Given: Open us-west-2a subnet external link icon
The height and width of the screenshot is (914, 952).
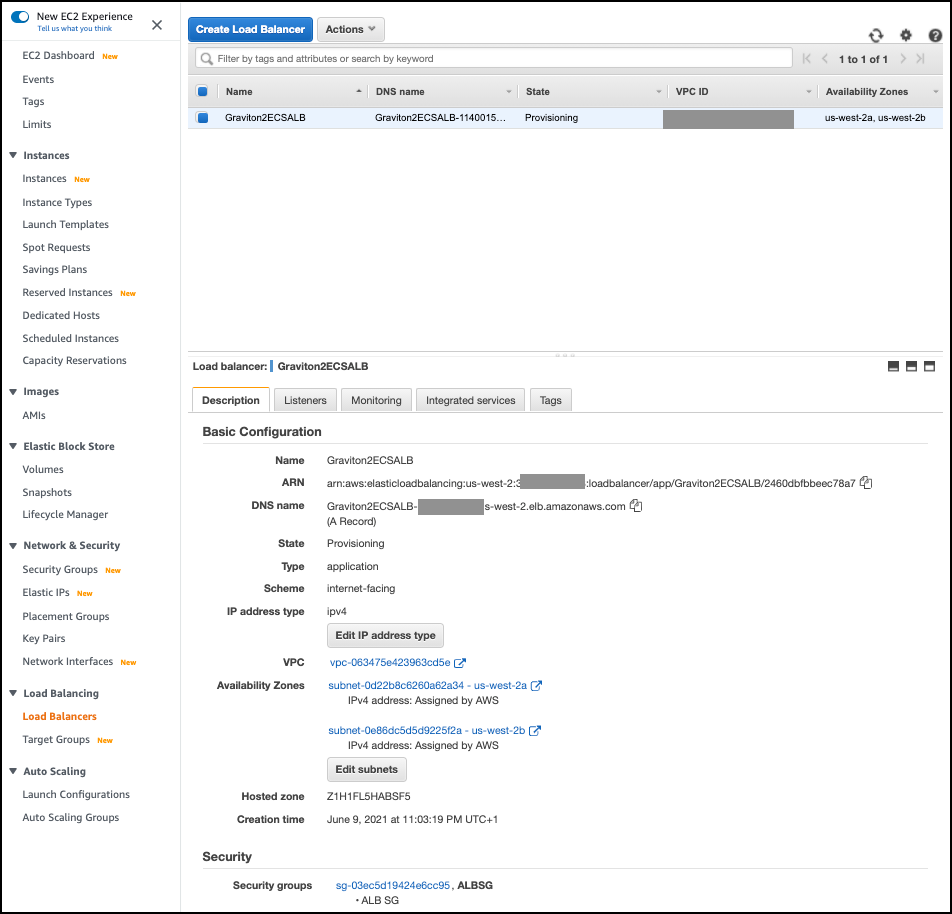Looking at the screenshot, I should pyautogui.click(x=536, y=686).
